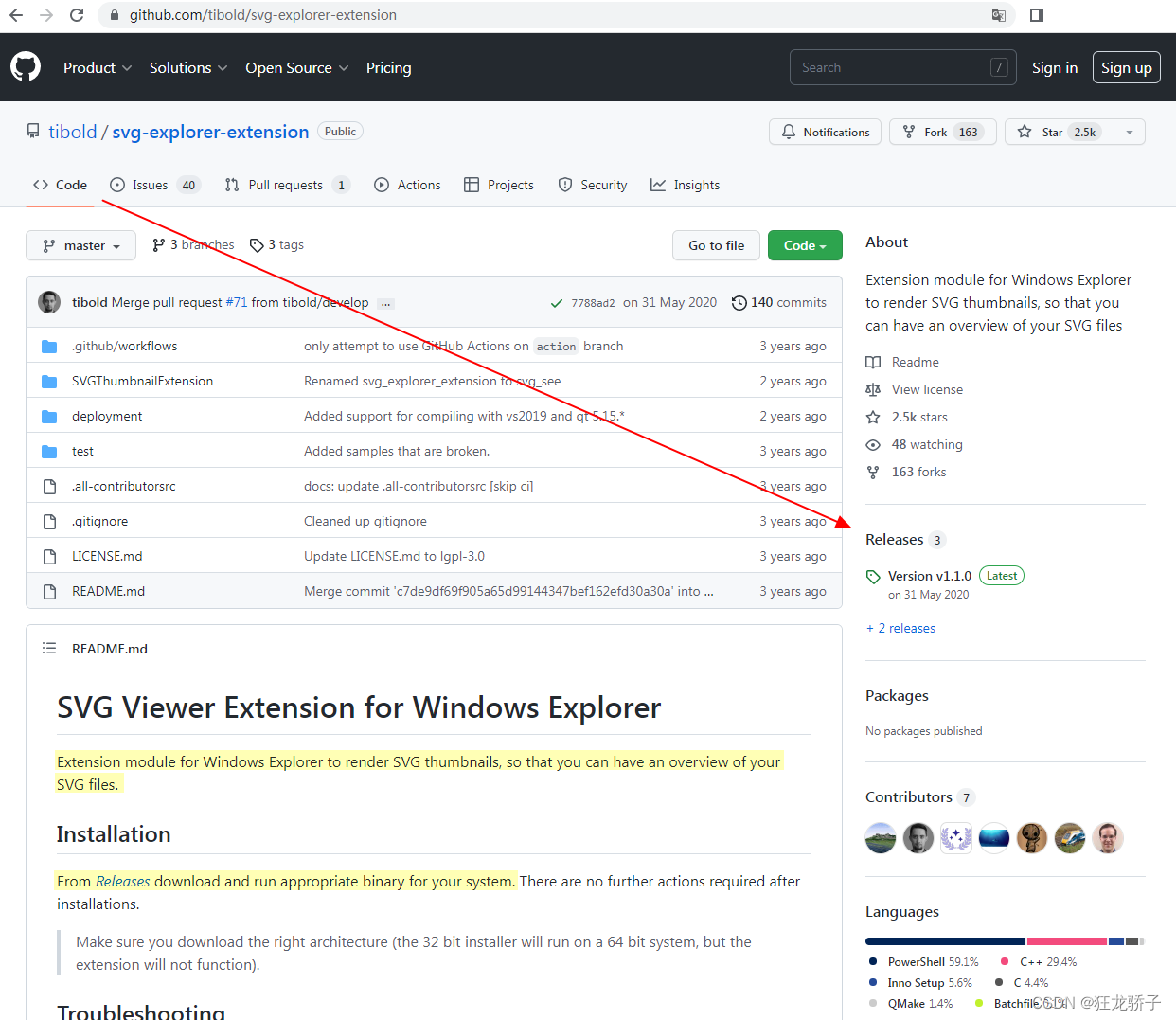Click the C++ pink language bar segment
1176x1020 pixels.
coord(1067,941)
